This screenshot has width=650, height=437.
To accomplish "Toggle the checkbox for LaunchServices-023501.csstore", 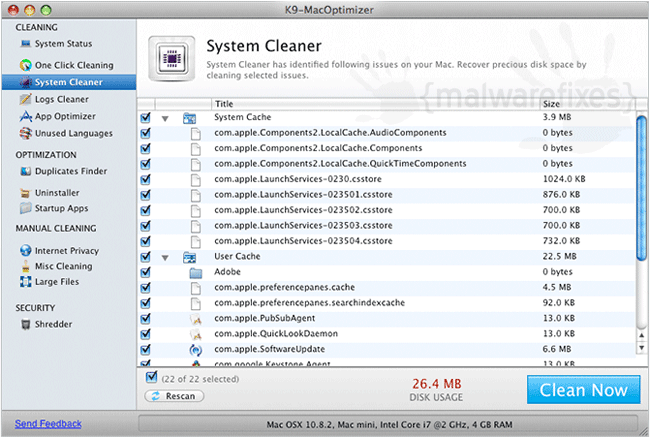I will pos(146,195).
